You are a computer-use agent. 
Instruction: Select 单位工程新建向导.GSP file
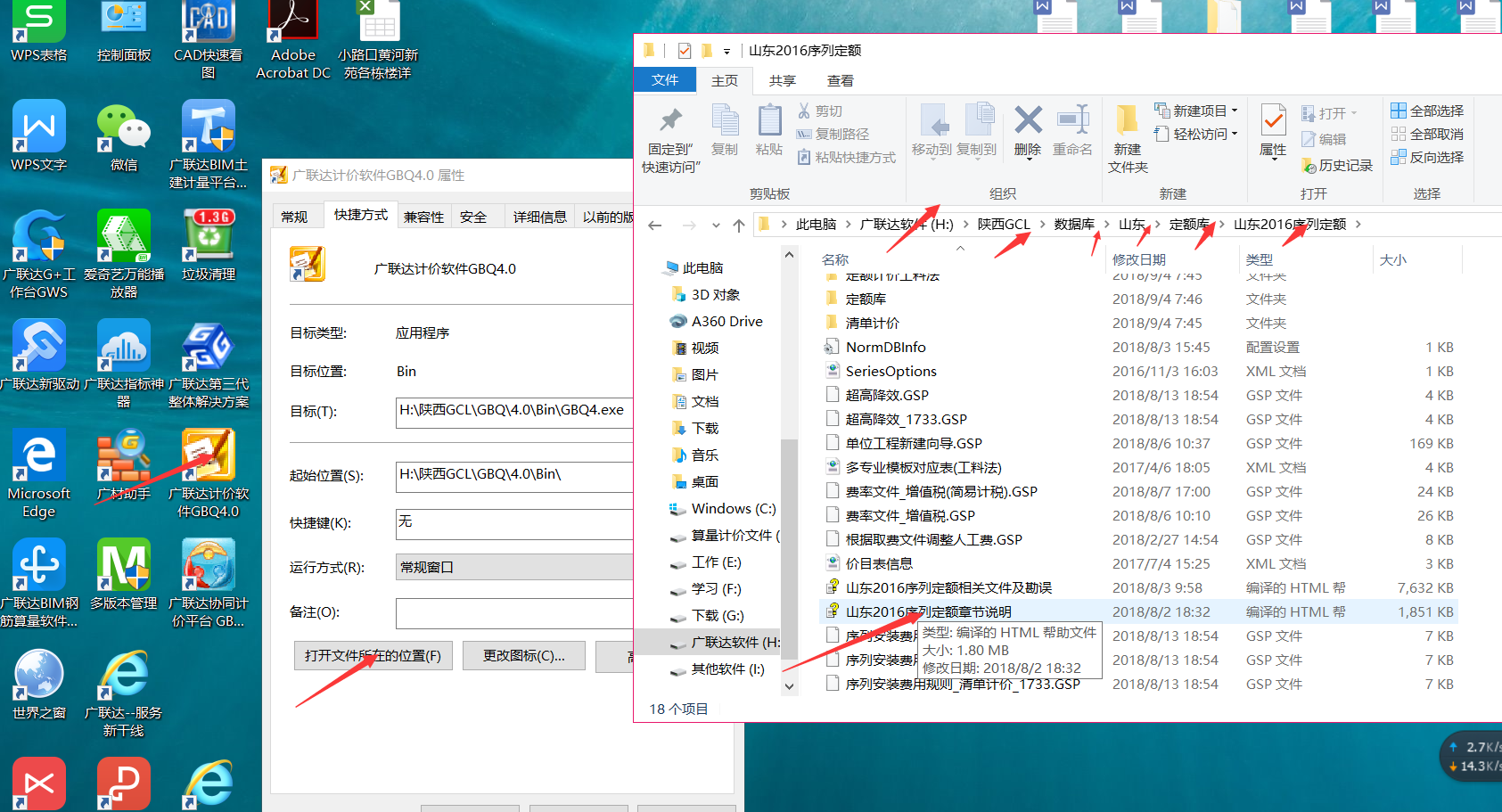point(913,443)
